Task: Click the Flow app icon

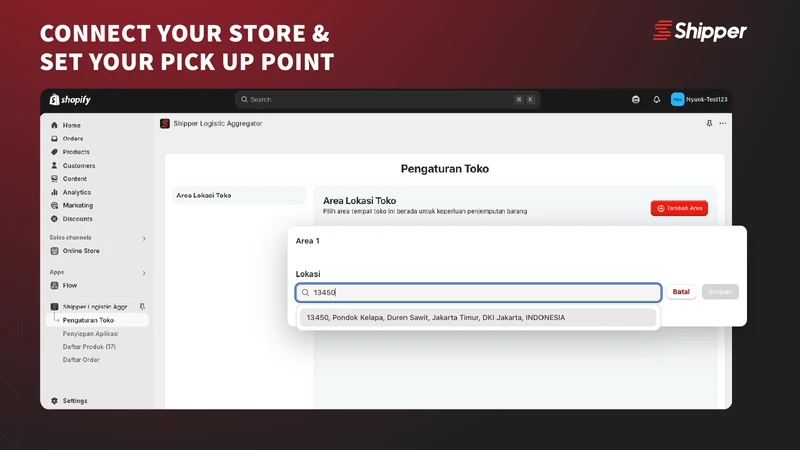Action: coord(54,286)
